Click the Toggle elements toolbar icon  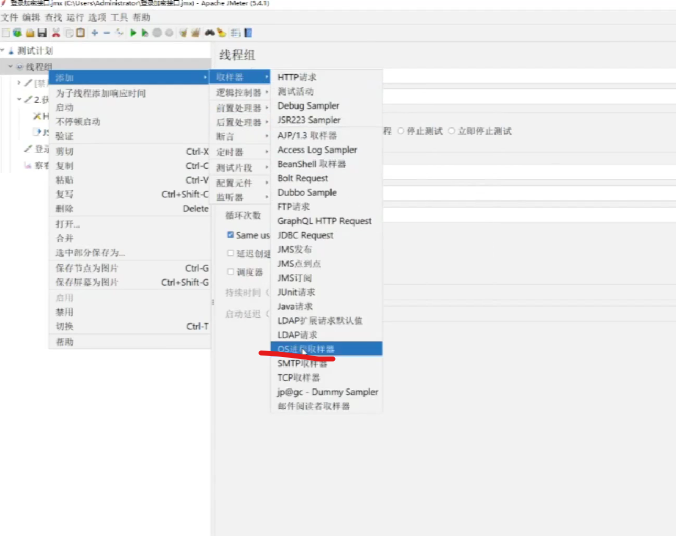click(119, 33)
